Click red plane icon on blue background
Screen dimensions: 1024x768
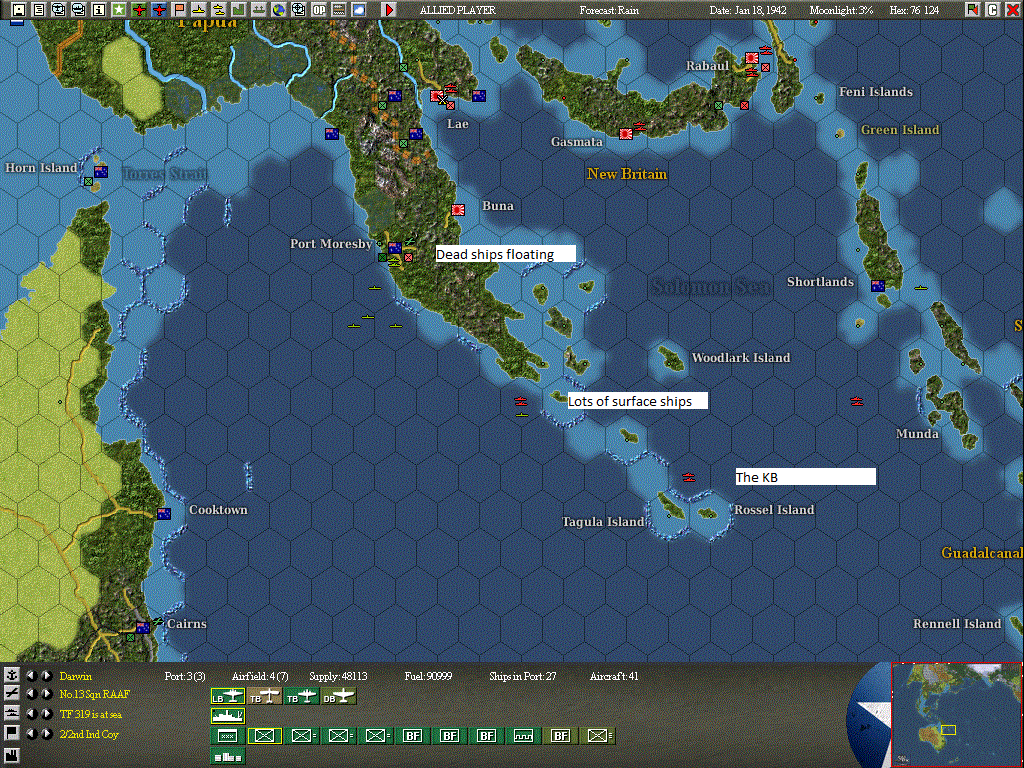[159, 10]
